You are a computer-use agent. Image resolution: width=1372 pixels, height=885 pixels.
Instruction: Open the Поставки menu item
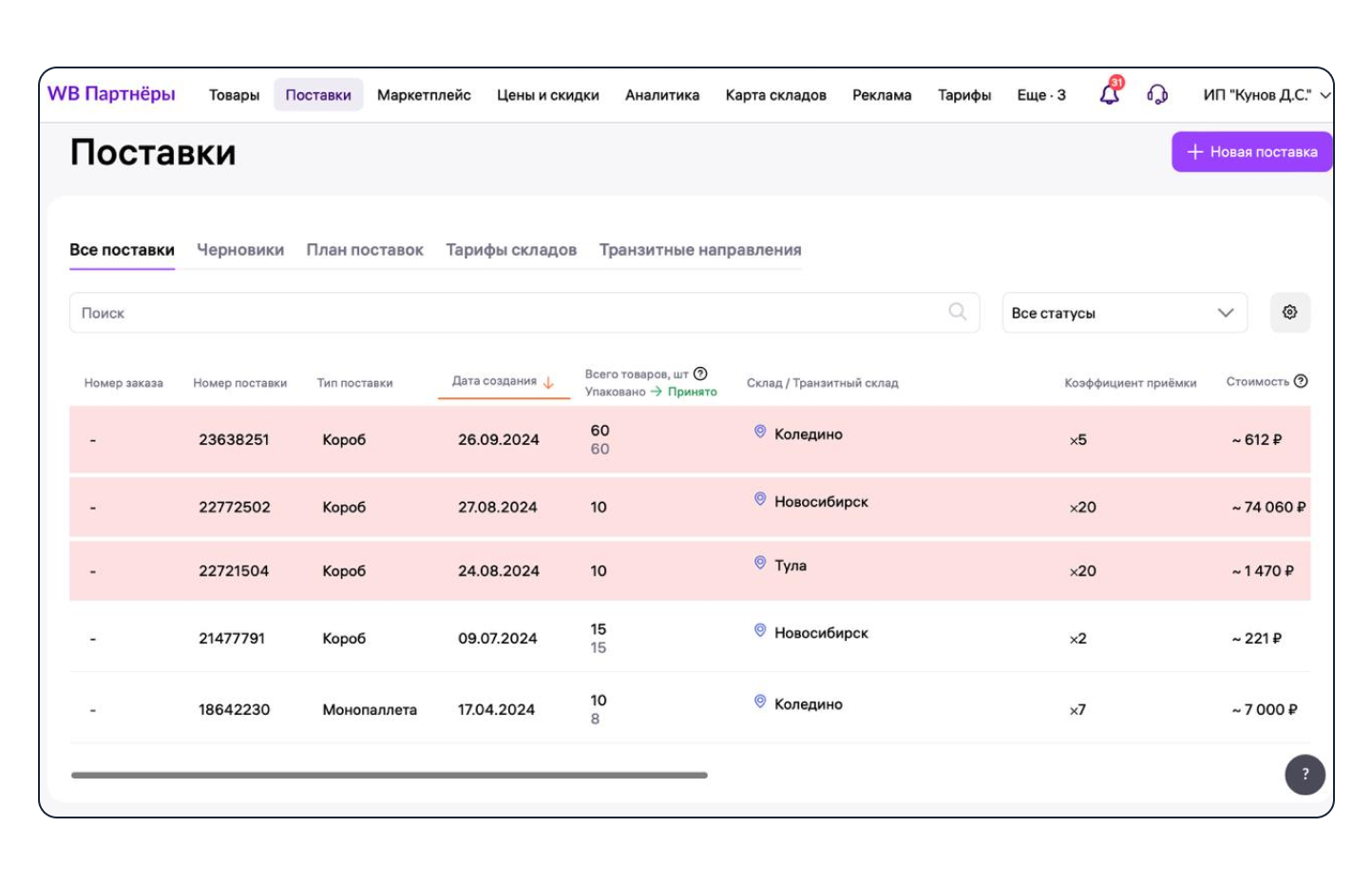coord(318,95)
